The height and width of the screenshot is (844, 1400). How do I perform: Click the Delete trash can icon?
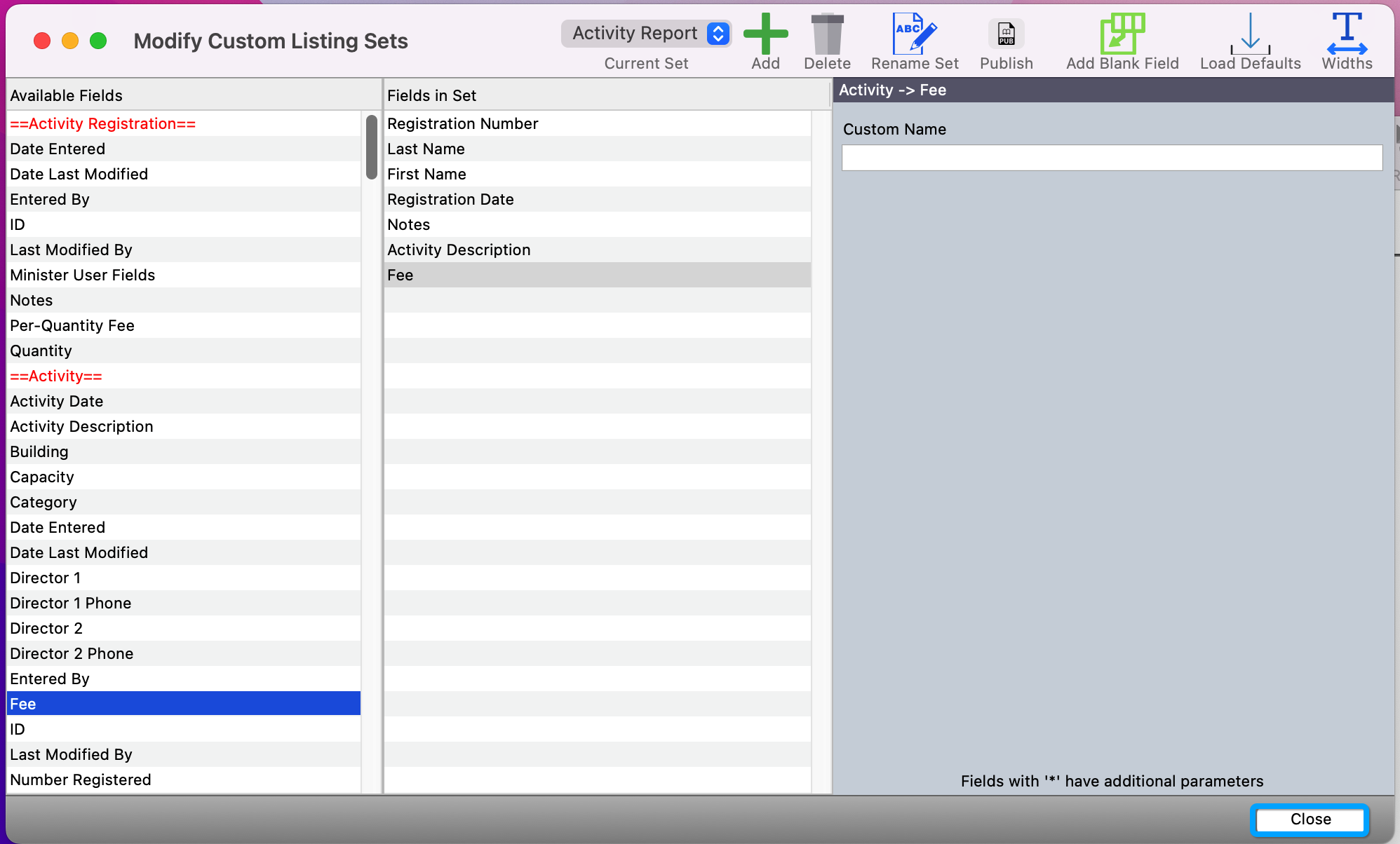[827, 34]
